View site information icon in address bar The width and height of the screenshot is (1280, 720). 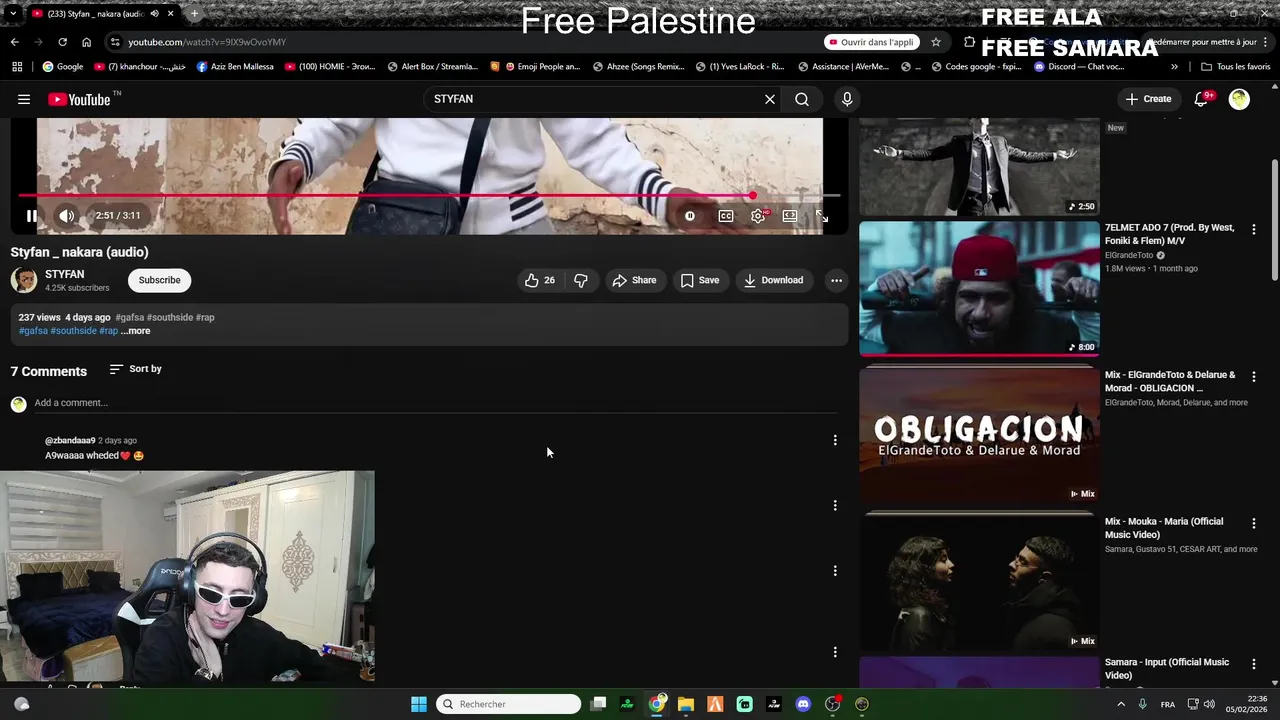(115, 42)
